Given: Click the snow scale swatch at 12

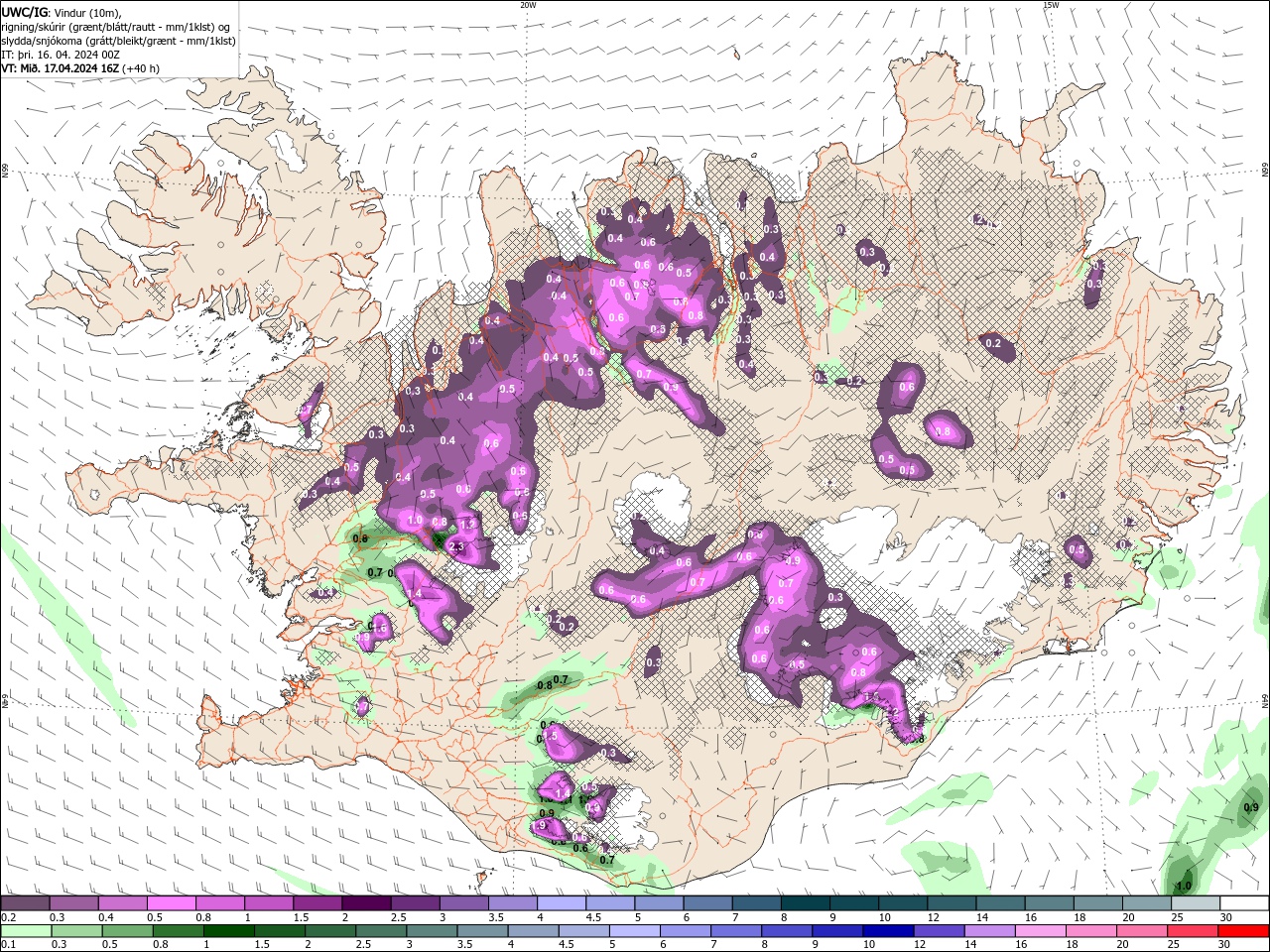Looking at the screenshot, I should tap(952, 903).
